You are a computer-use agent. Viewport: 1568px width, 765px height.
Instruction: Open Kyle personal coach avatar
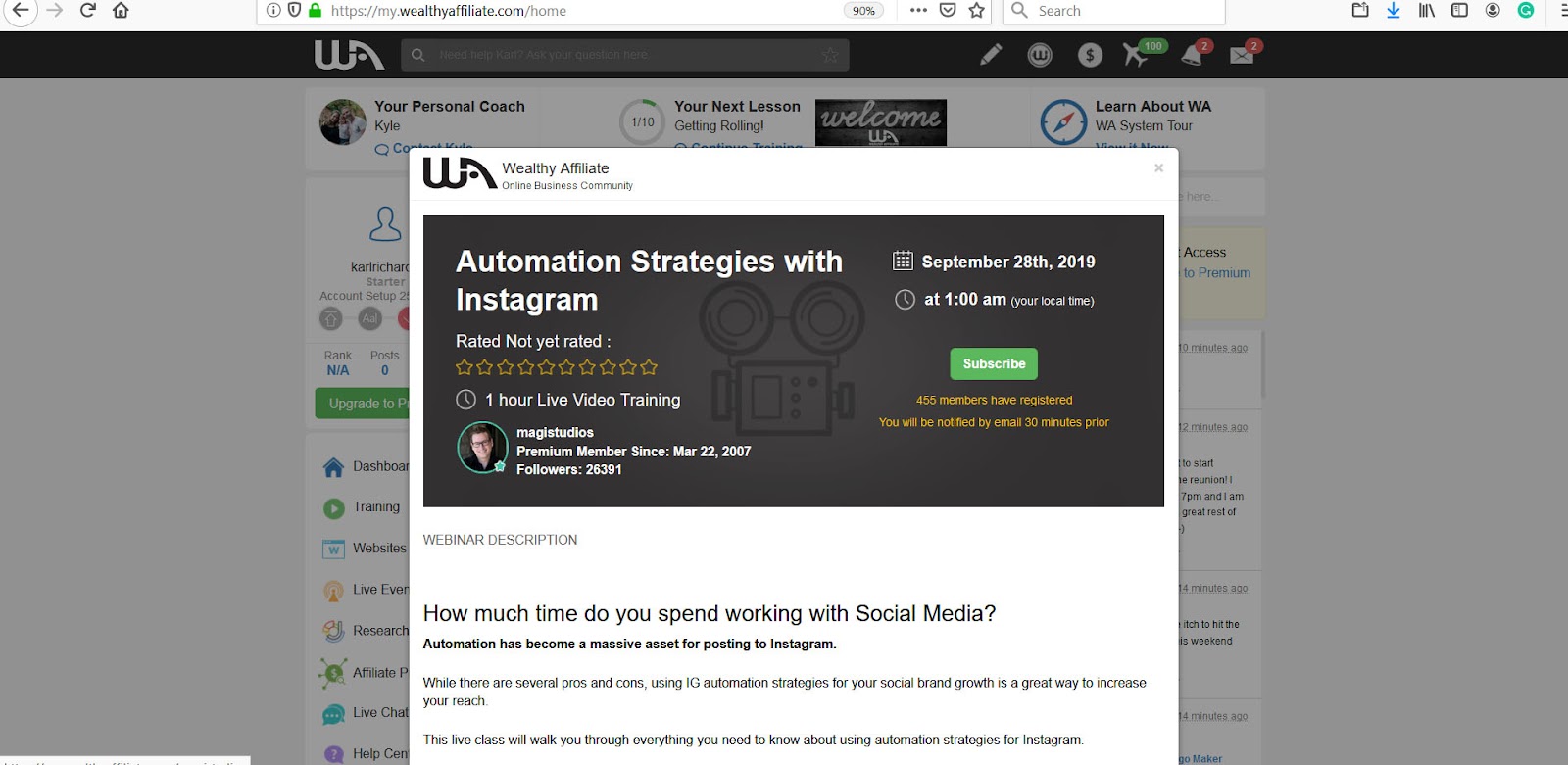tap(343, 122)
